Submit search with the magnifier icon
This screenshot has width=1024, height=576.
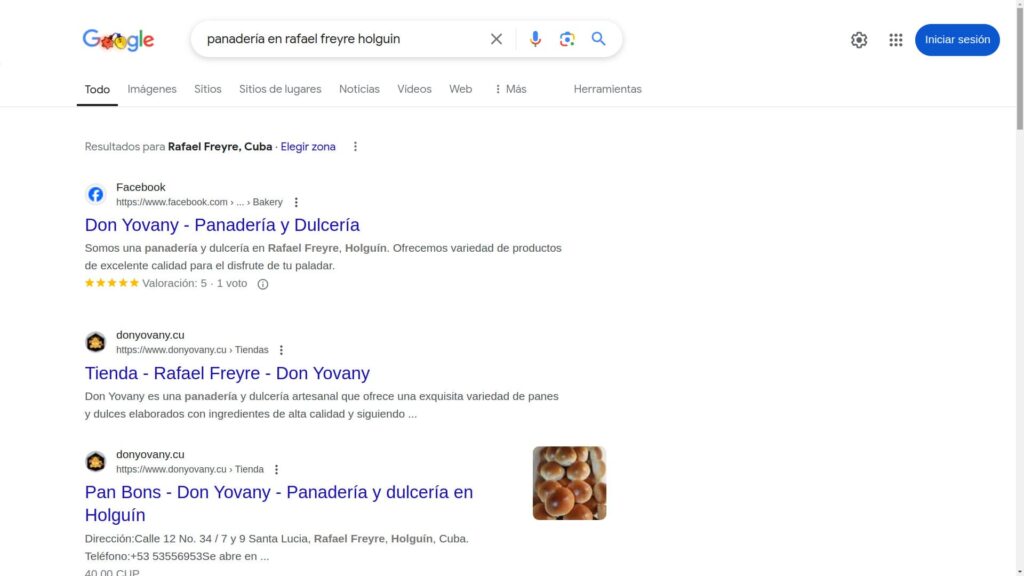click(x=598, y=39)
